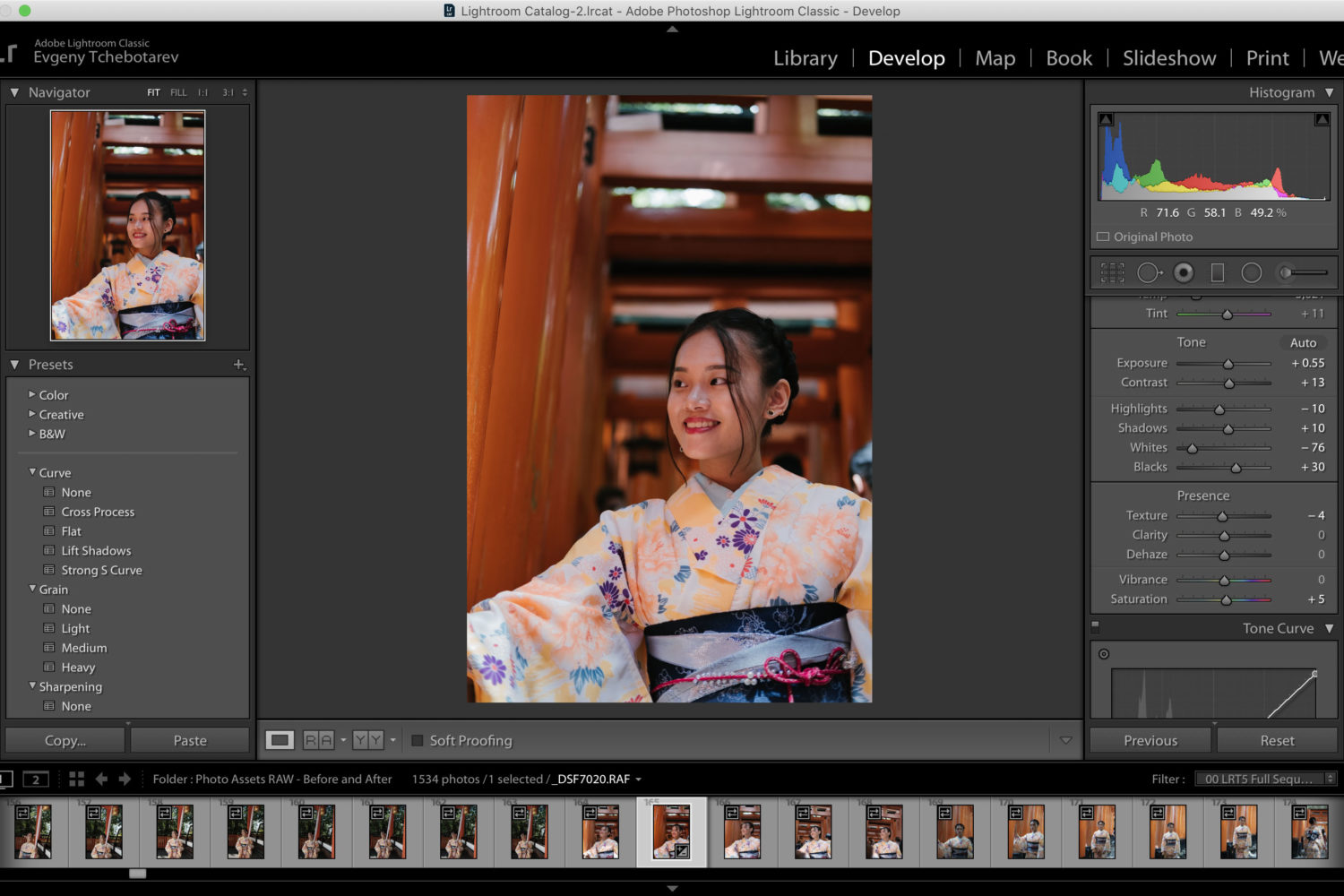Go to previous photo using the back arrow
Screen dimensions: 1344x896
pos(101,779)
